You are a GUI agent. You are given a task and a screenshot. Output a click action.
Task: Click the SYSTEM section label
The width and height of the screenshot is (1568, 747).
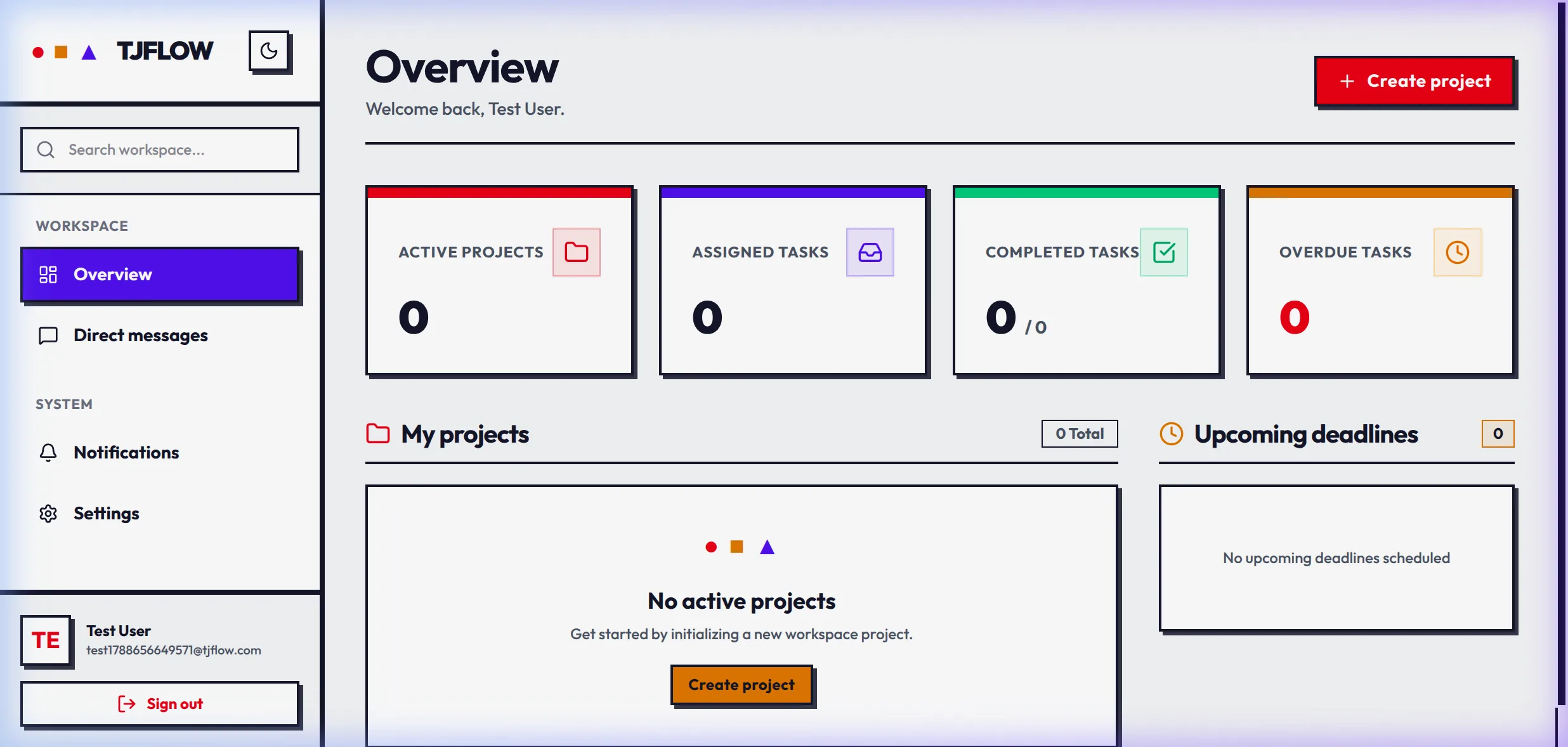[x=64, y=404]
